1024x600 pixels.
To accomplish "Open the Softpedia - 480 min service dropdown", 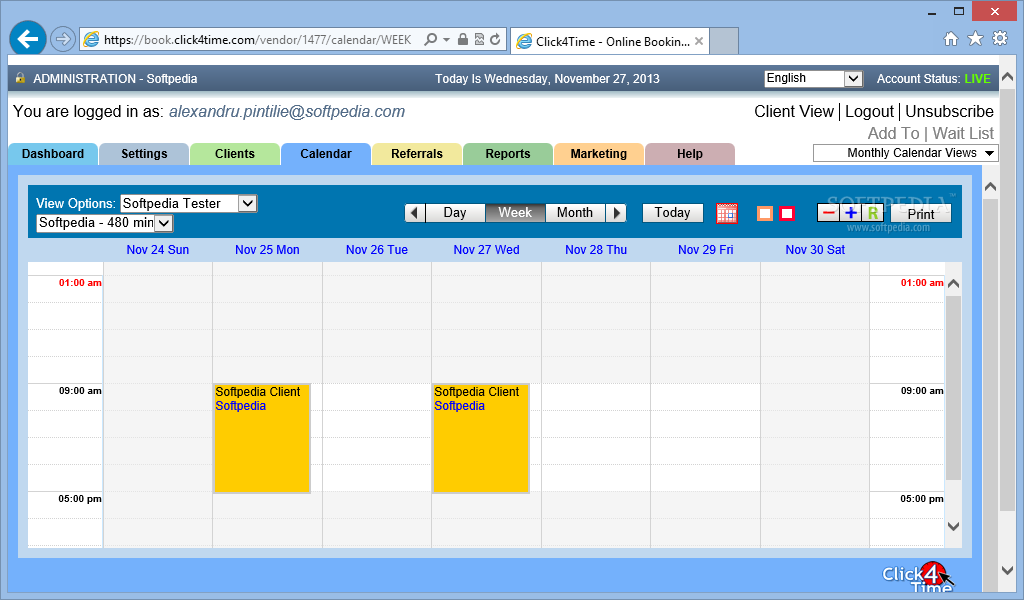I will click(104, 223).
